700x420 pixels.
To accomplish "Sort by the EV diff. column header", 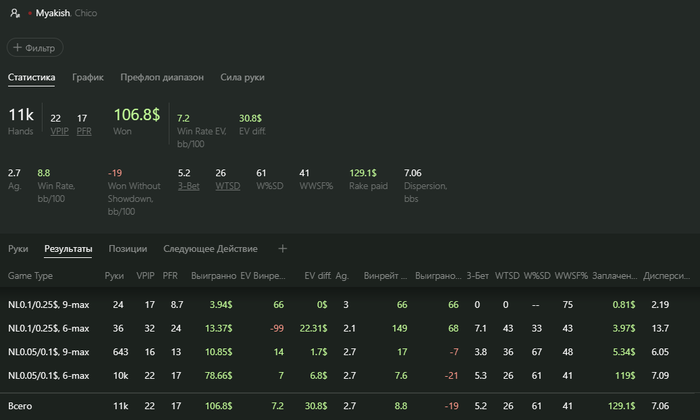I will pyautogui.click(x=317, y=276).
